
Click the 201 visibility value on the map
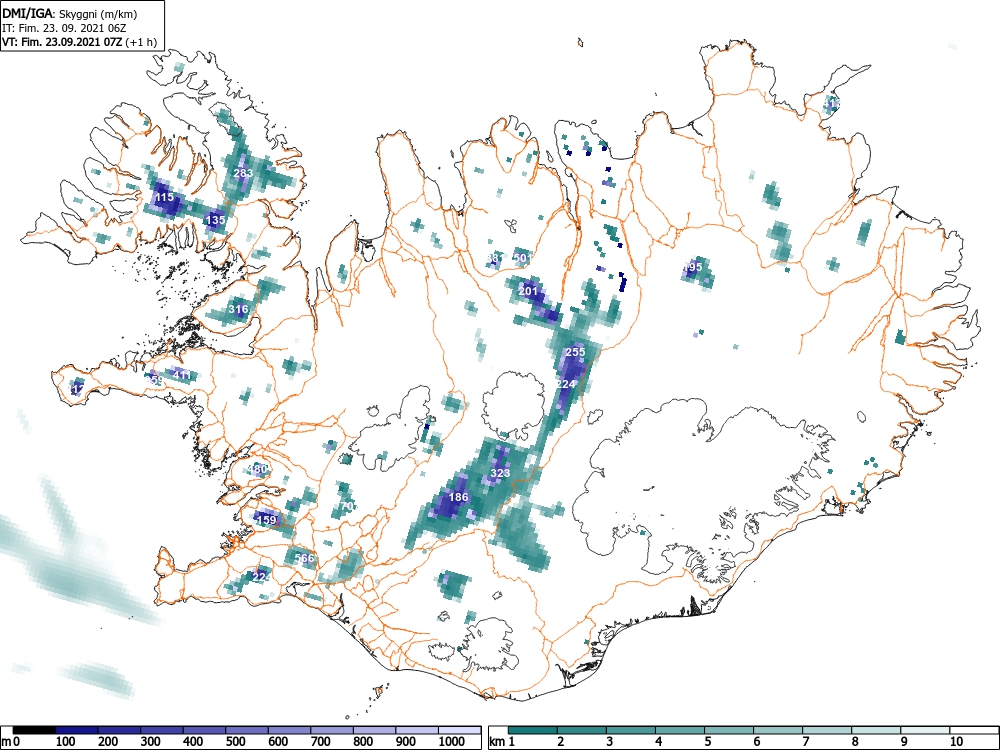click(528, 291)
